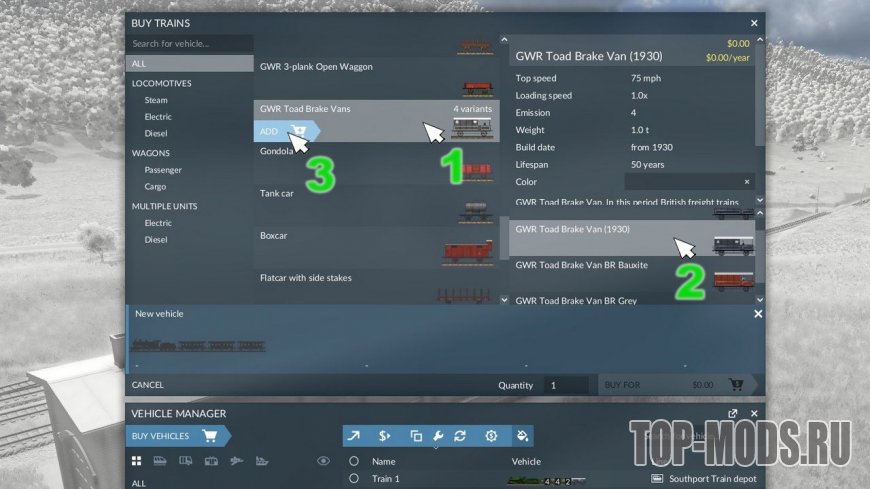Filter vehicle list by aircraft icon
Viewport: 870px width, 489px height.
pos(236,461)
